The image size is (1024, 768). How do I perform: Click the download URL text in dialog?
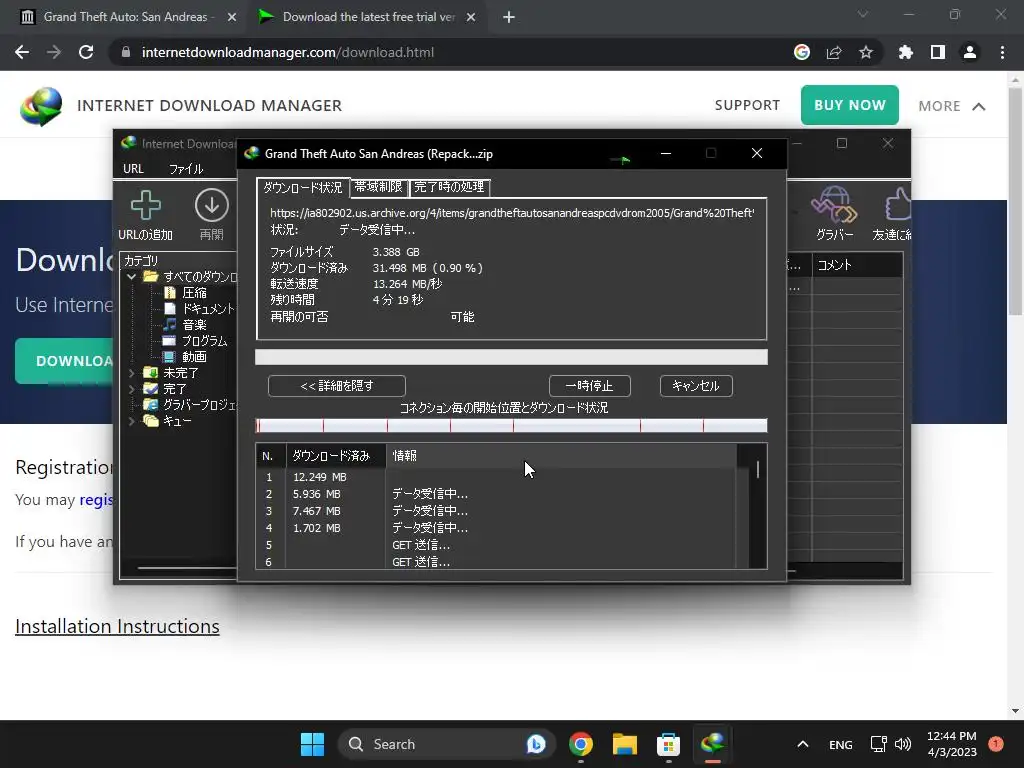pyautogui.click(x=512, y=213)
